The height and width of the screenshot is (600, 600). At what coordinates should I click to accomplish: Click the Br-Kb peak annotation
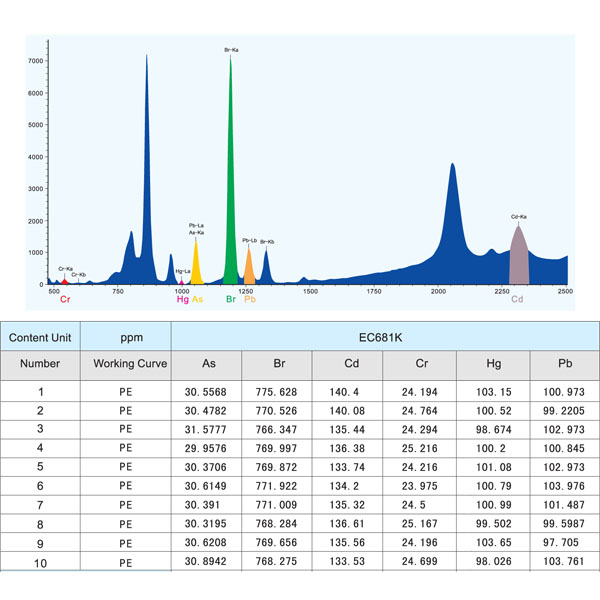point(267,242)
